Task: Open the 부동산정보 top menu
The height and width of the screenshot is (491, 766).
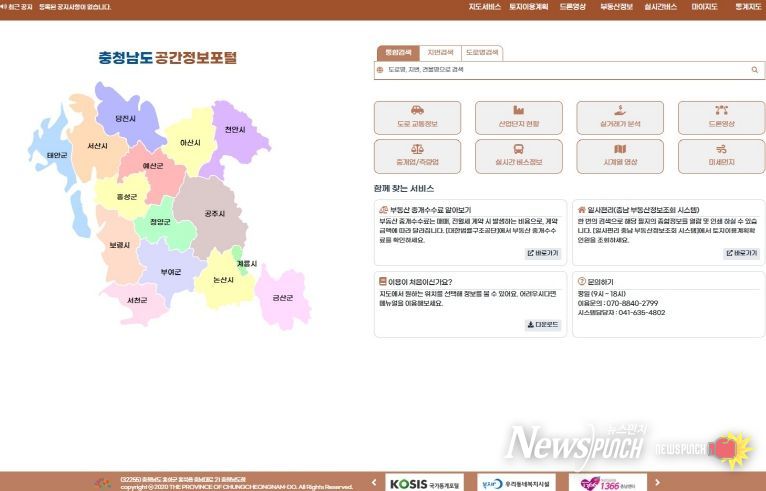Action: point(616,6)
